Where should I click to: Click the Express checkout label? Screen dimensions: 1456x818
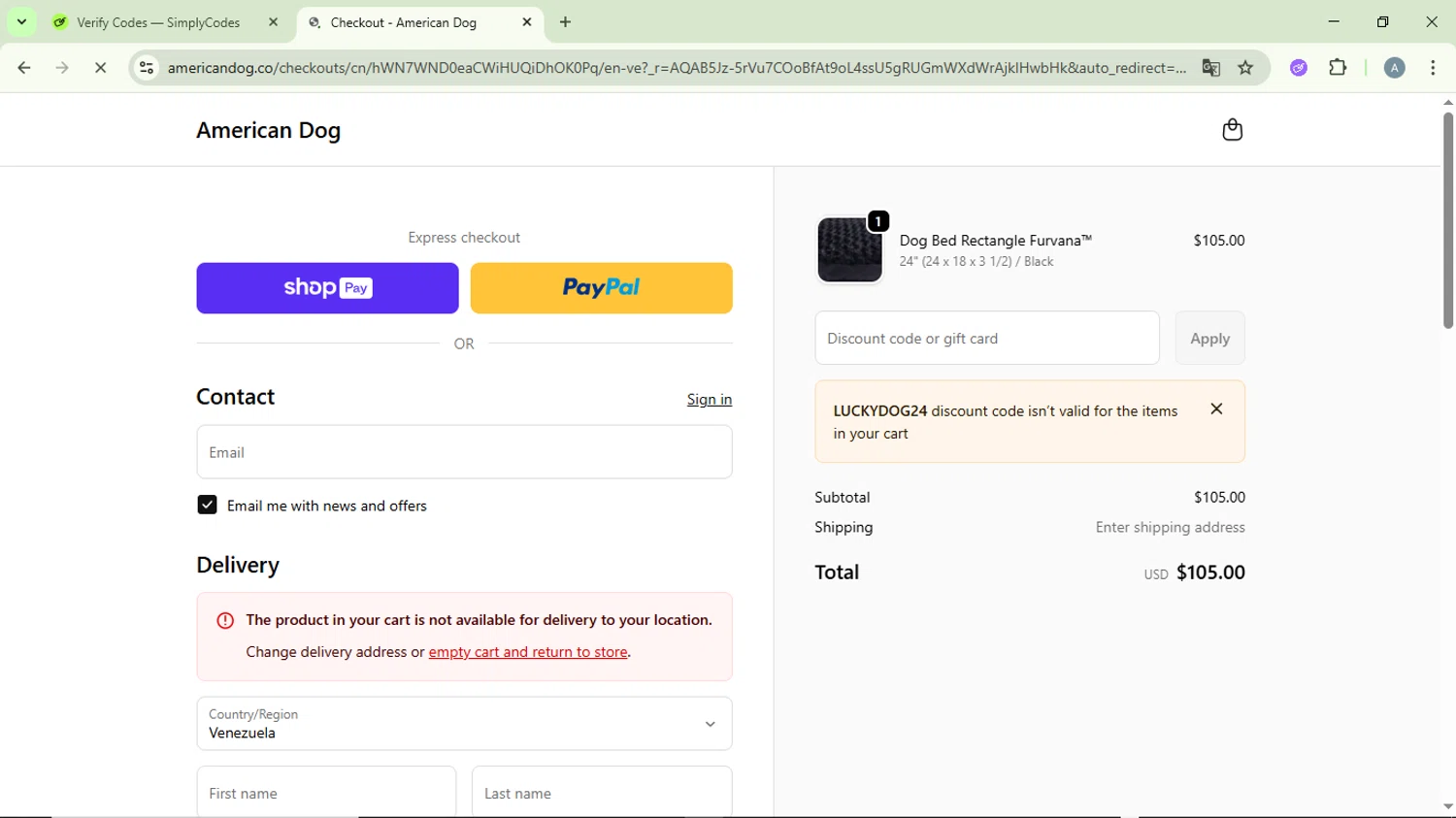(x=464, y=238)
